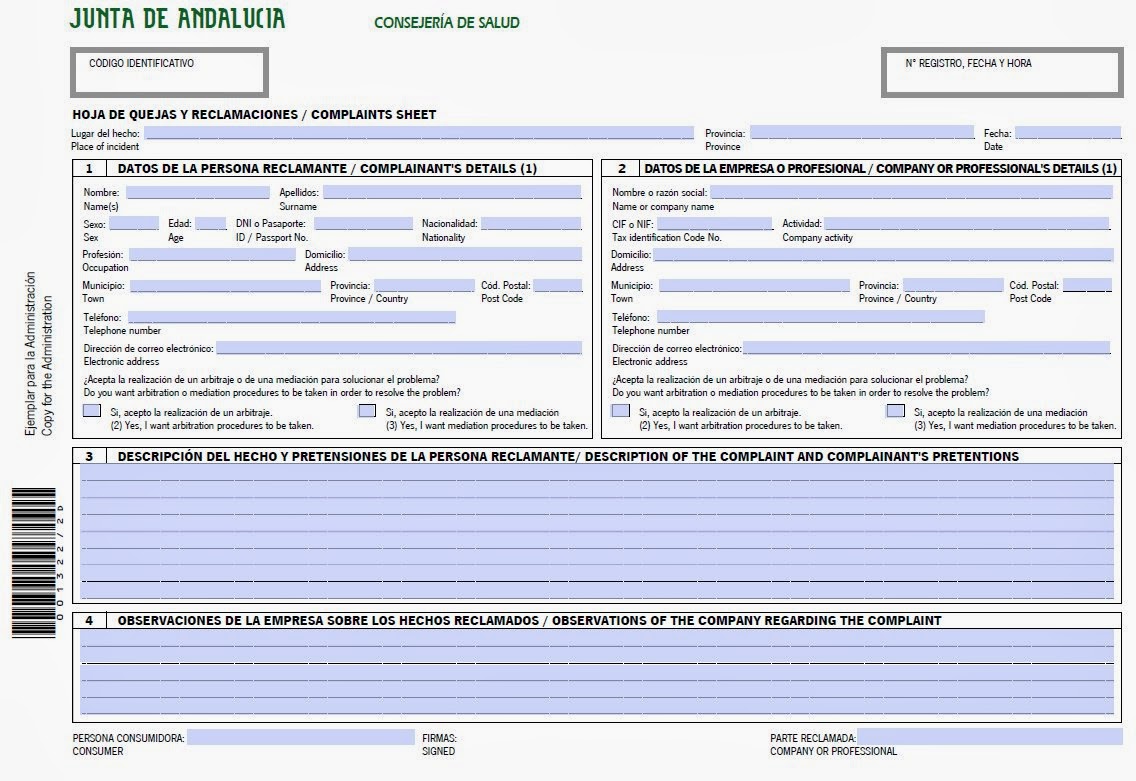Image resolution: width=1136 pixels, height=781 pixels.
Task: Click the complaint description text area in section 3
Action: (x=597, y=532)
